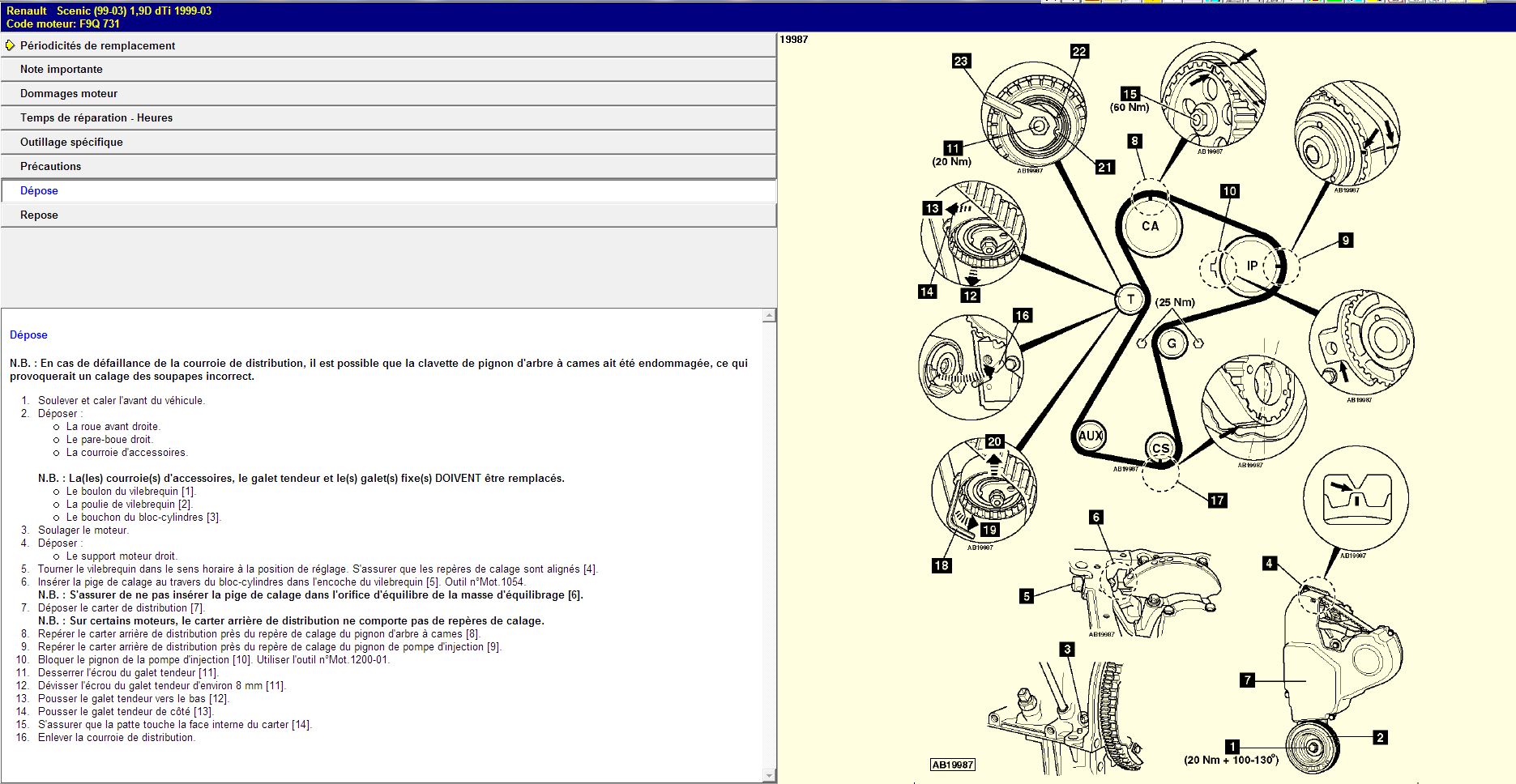Switch to the Repose procedure

(39, 215)
